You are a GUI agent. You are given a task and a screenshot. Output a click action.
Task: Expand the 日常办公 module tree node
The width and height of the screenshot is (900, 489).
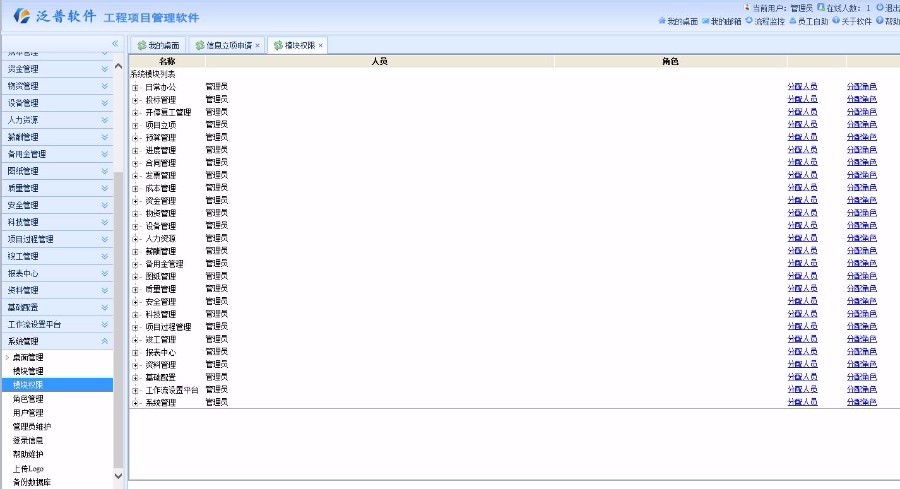pos(135,87)
